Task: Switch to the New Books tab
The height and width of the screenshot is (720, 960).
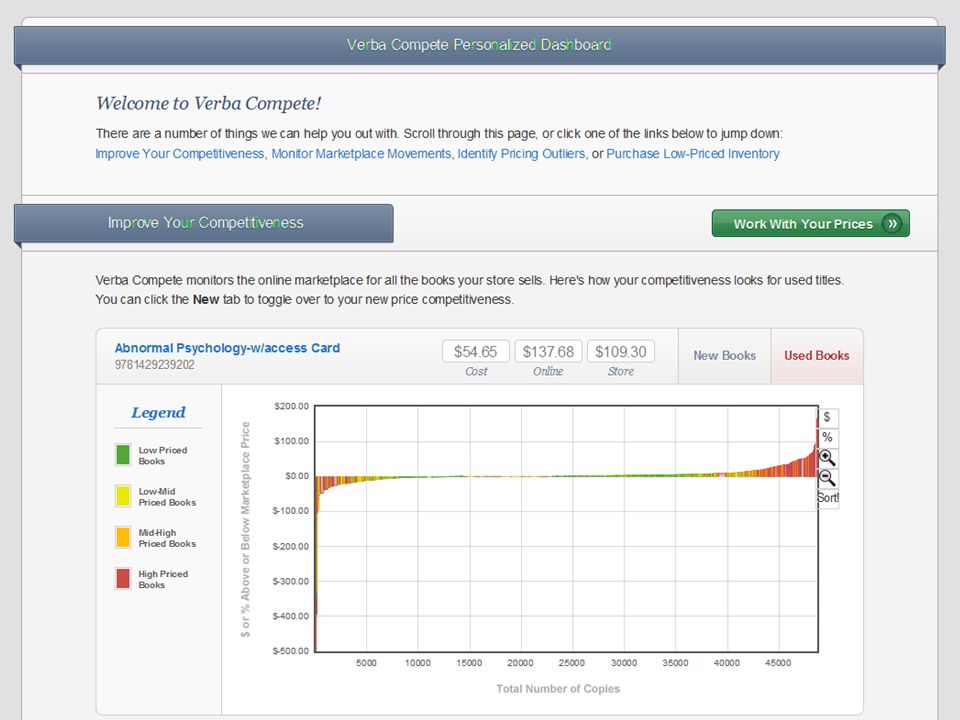Action: point(724,356)
